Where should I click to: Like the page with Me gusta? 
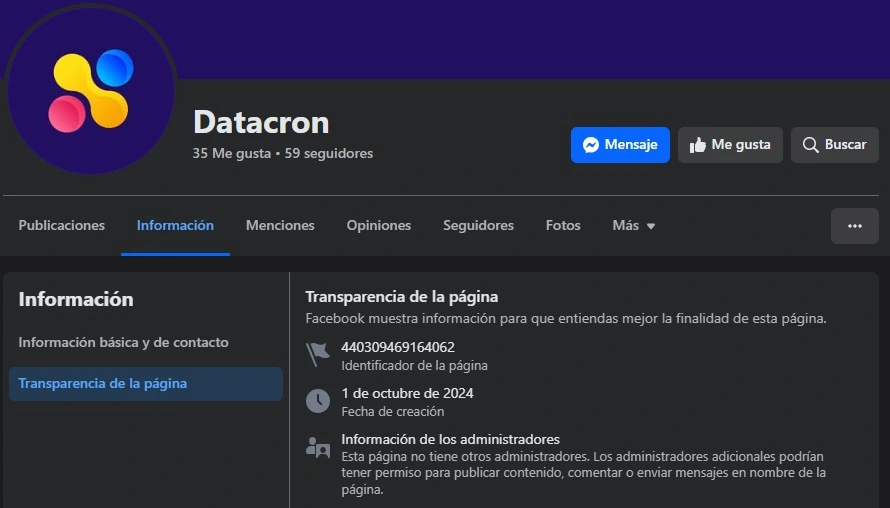(730, 145)
